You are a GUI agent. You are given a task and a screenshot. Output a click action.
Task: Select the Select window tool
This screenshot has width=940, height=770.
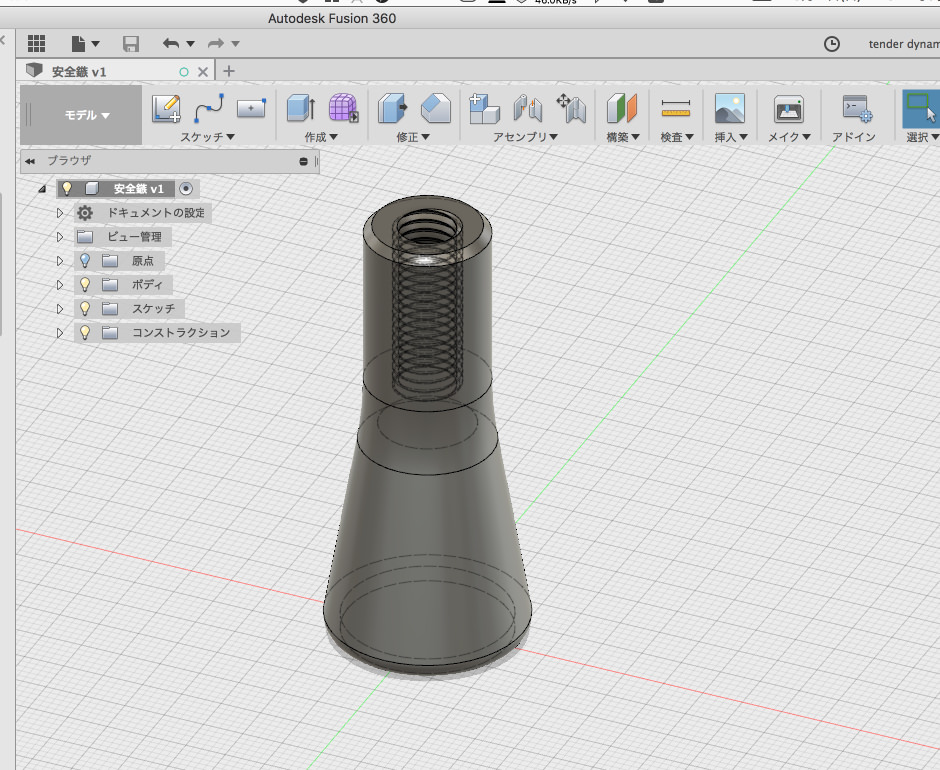921,109
